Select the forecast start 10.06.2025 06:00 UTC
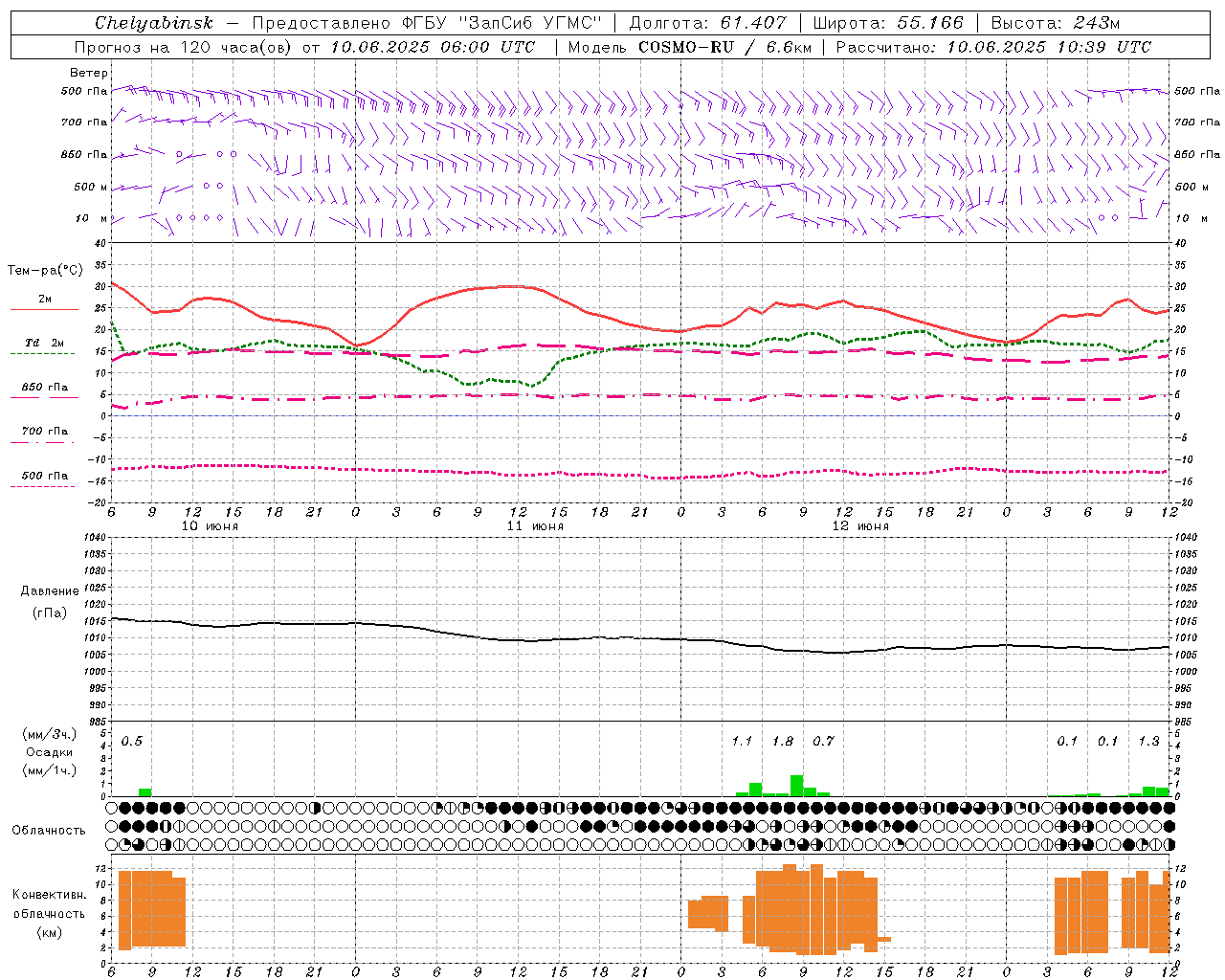Viewport: 1225px width, 980px height. [433, 47]
